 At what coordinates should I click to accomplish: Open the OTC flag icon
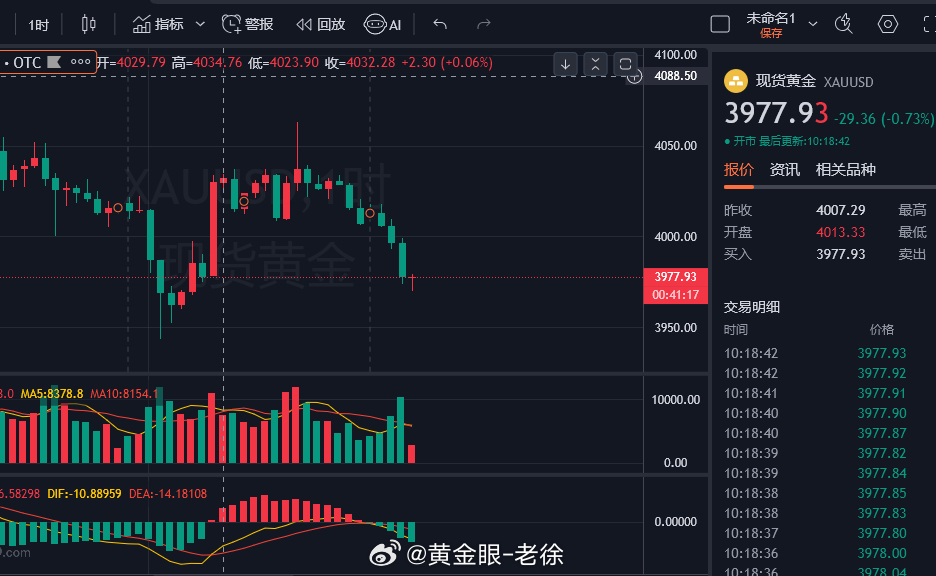pos(54,62)
